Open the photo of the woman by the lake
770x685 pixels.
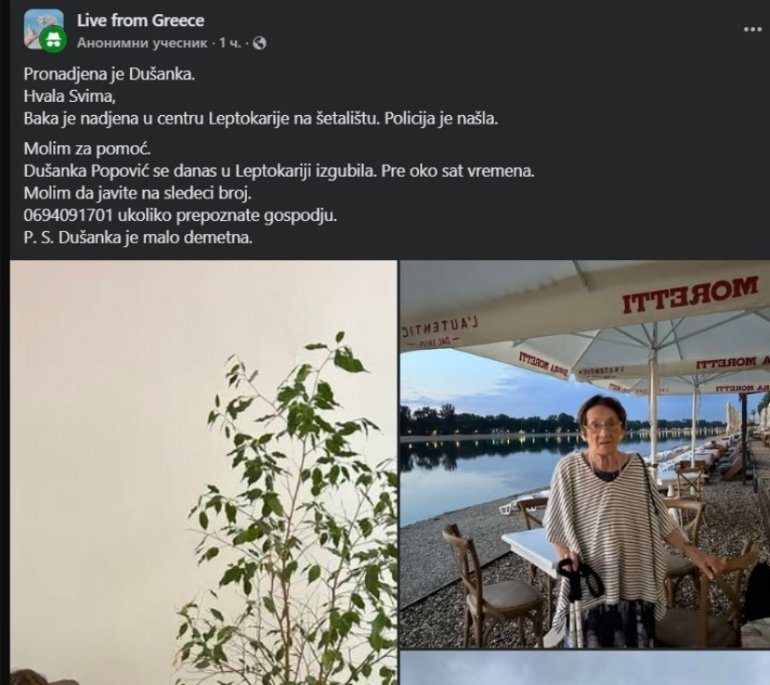(585, 454)
